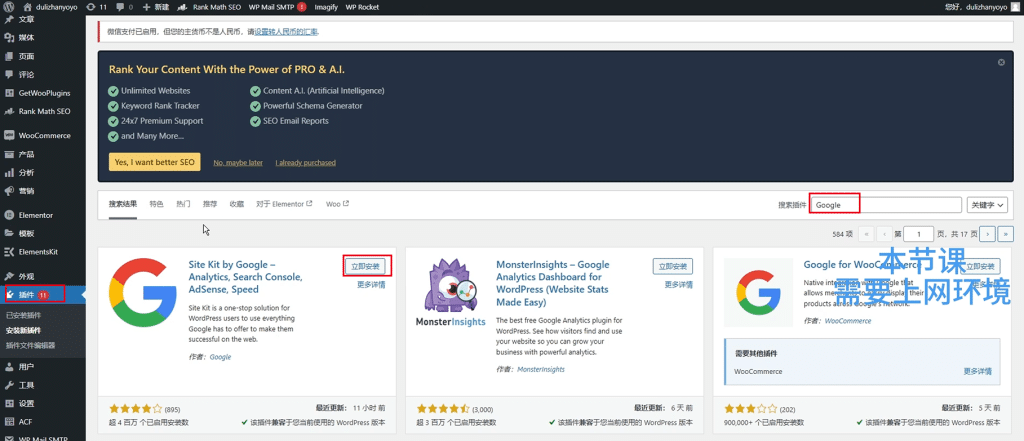Click the I already purchased link

[306, 163]
